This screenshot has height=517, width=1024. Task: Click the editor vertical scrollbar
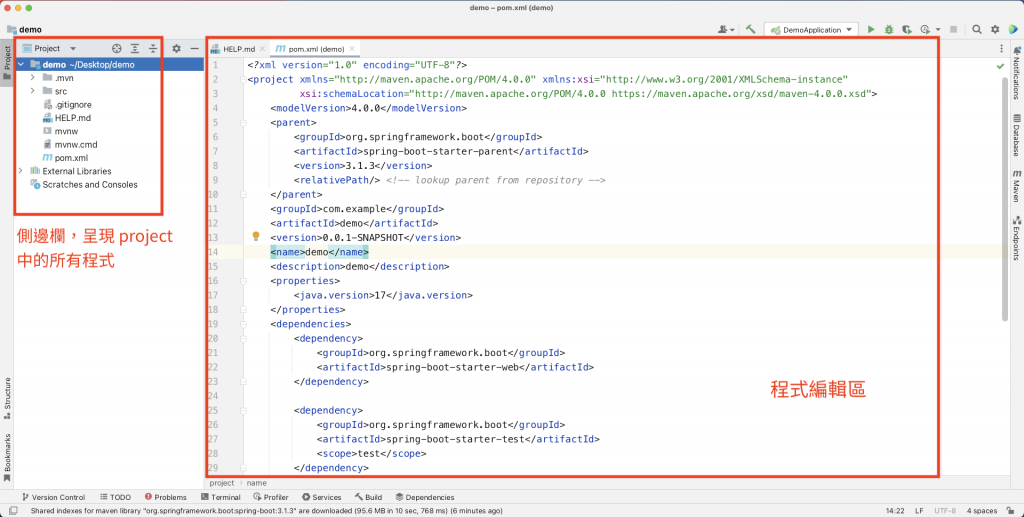(x=1005, y=199)
